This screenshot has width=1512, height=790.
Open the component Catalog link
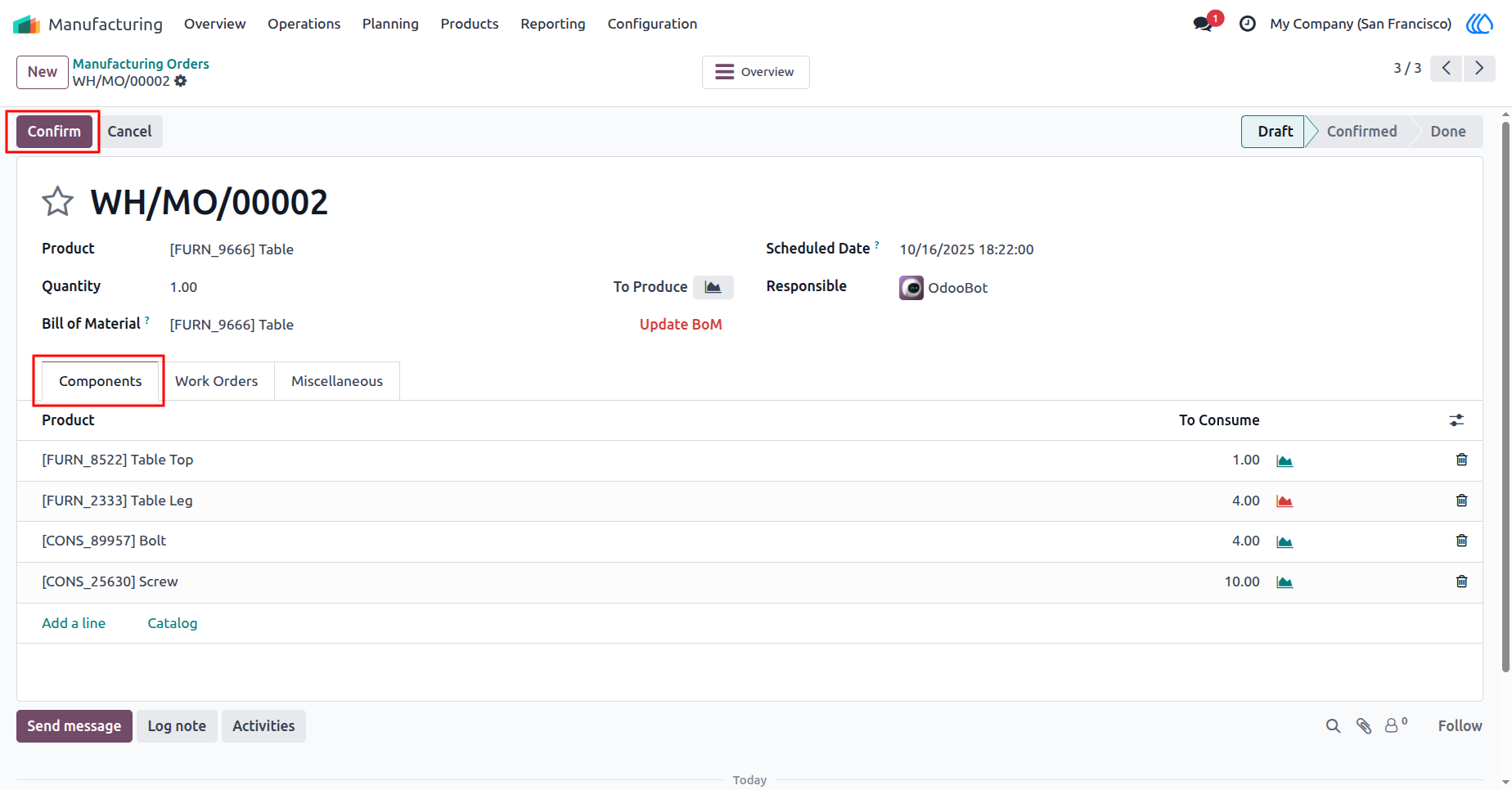(x=172, y=623)
